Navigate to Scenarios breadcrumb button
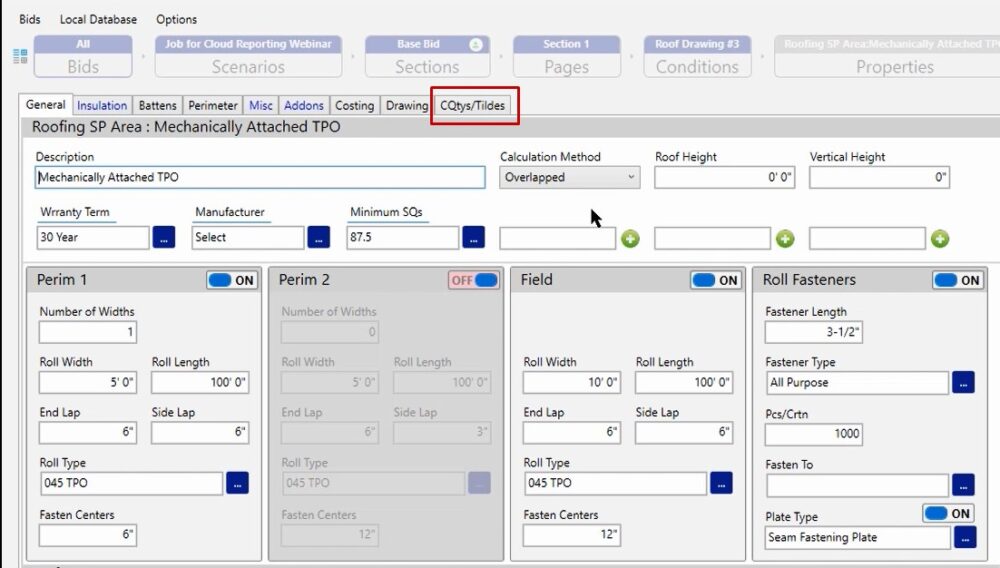Image resolution: width=1000 pixels, height=568 pixels. (248, 58)
